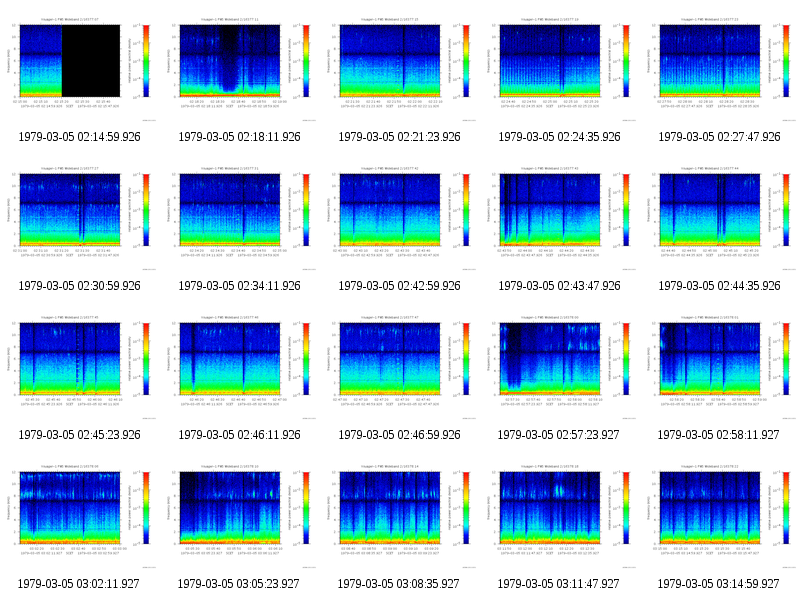The image size is (800, 596).
Task: Click the caption text 1979-03-05 02:45:23.926
Action: 80,435
